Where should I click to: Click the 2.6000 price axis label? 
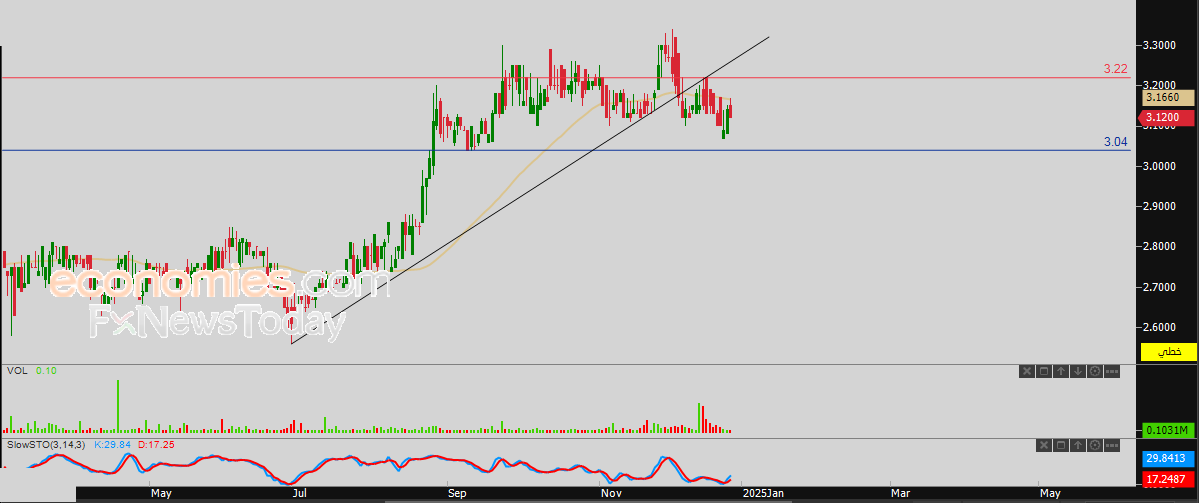click(1159, 327)
